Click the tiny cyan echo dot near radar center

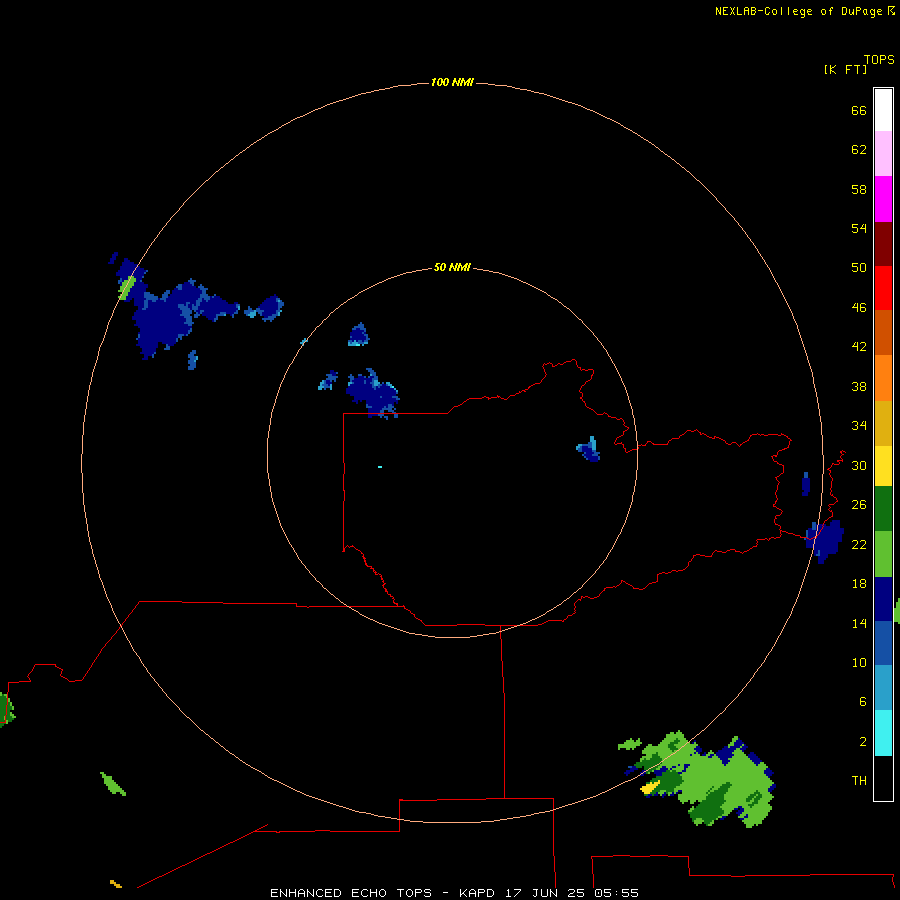(x=380, y=467)
